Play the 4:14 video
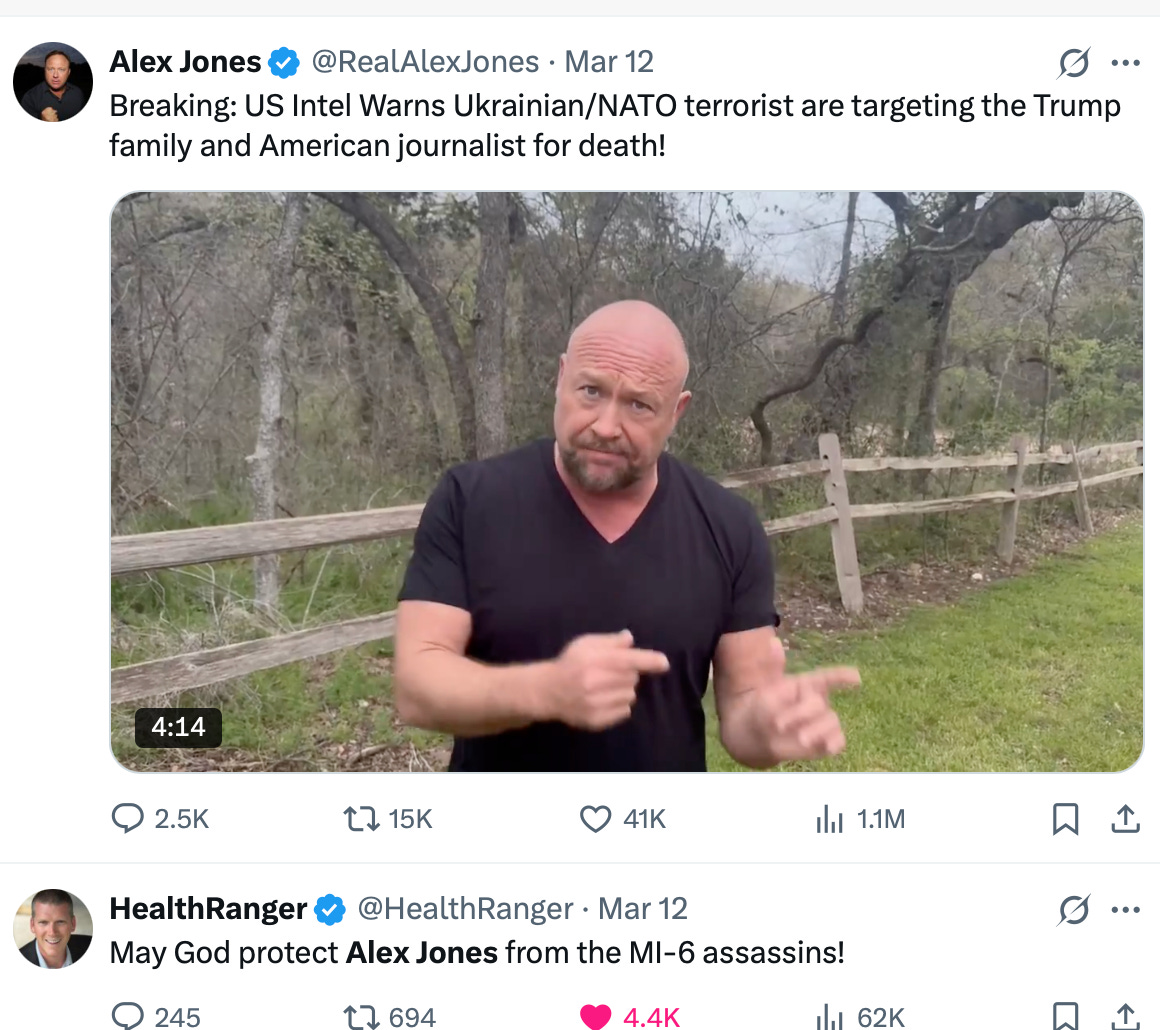 [x=627, y=482]
